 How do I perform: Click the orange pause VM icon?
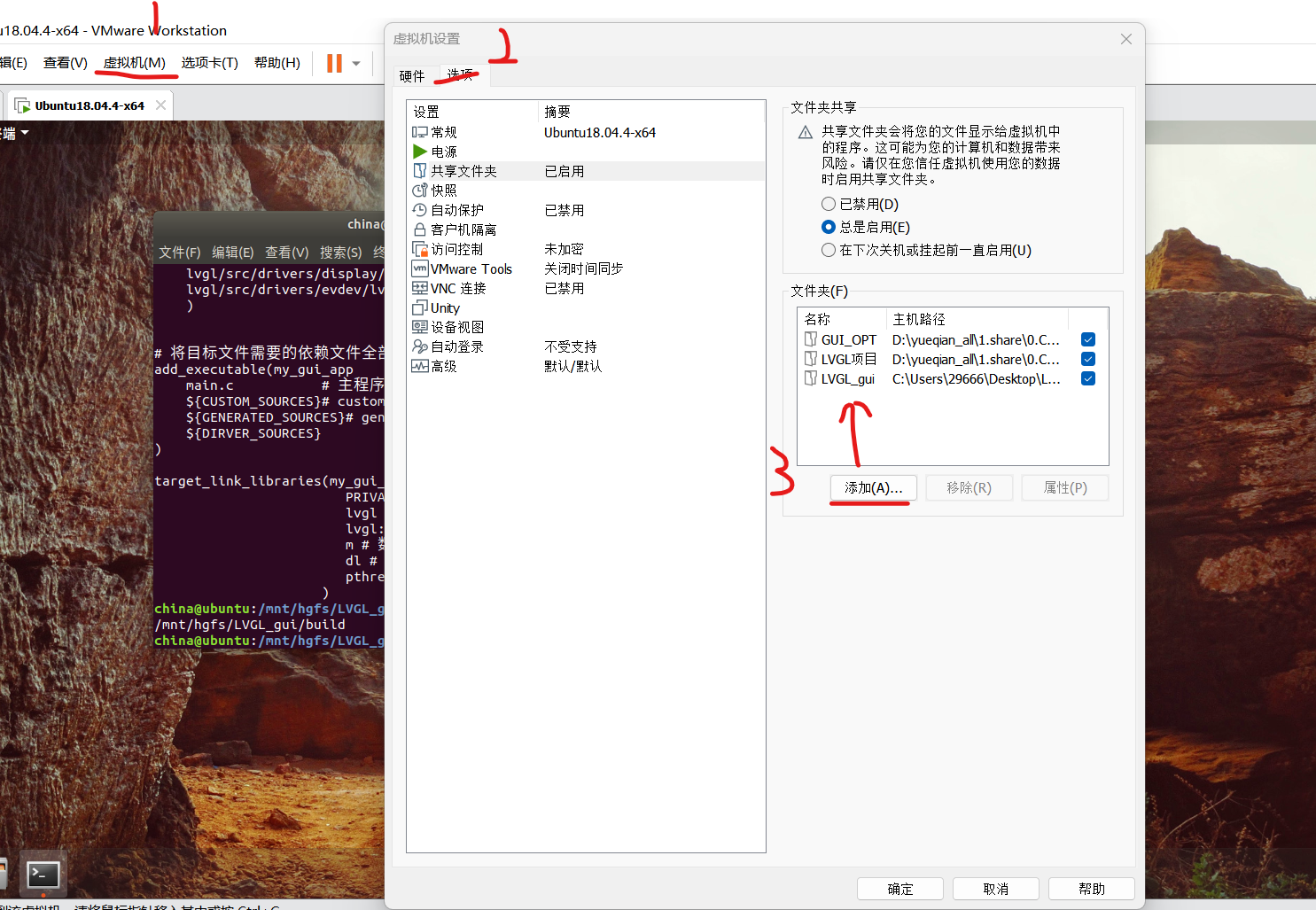(x=334, y=63)
